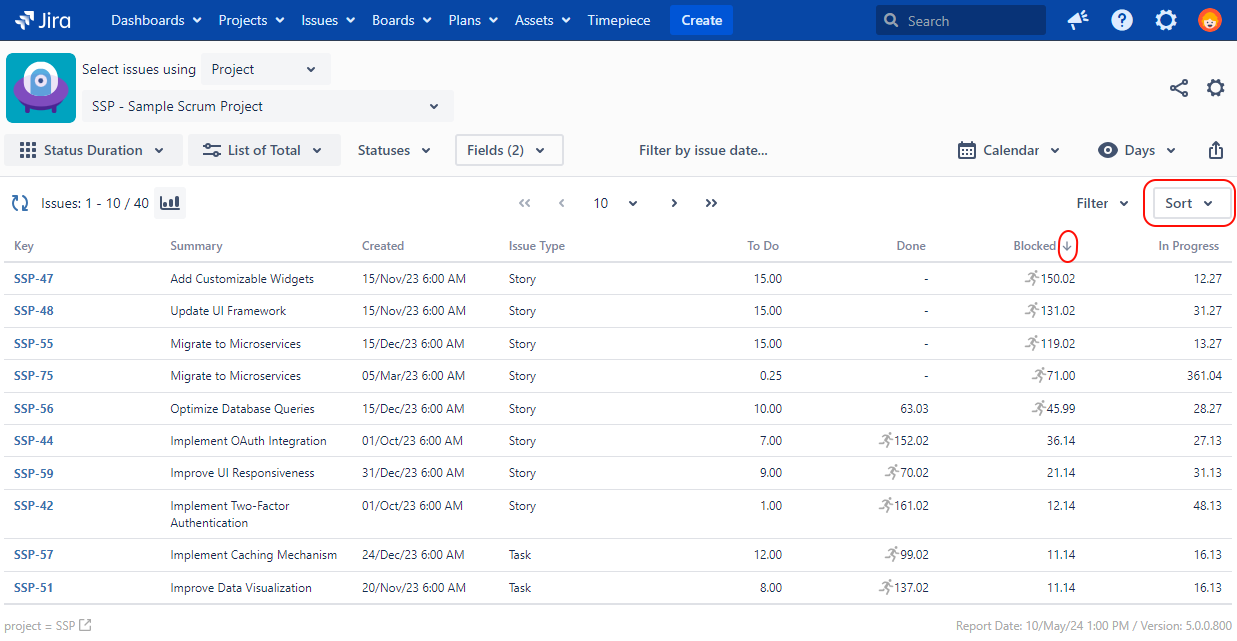Click the user profile avatar
The image size is (1237, 641).
1210,20
